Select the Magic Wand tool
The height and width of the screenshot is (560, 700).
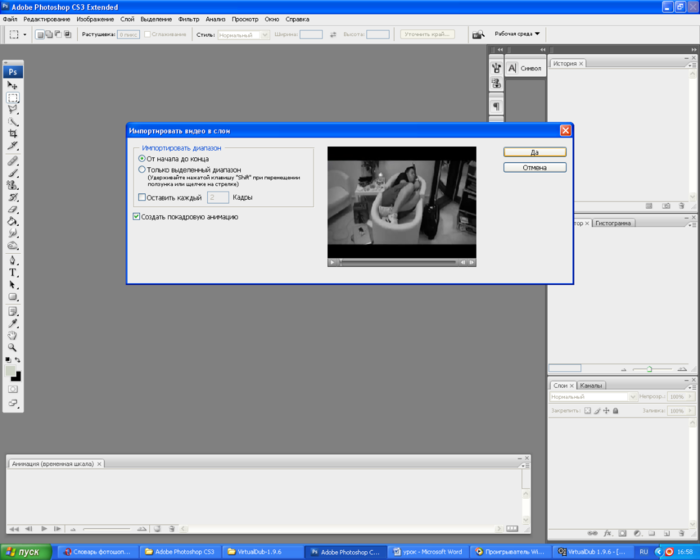click(12, 121)
